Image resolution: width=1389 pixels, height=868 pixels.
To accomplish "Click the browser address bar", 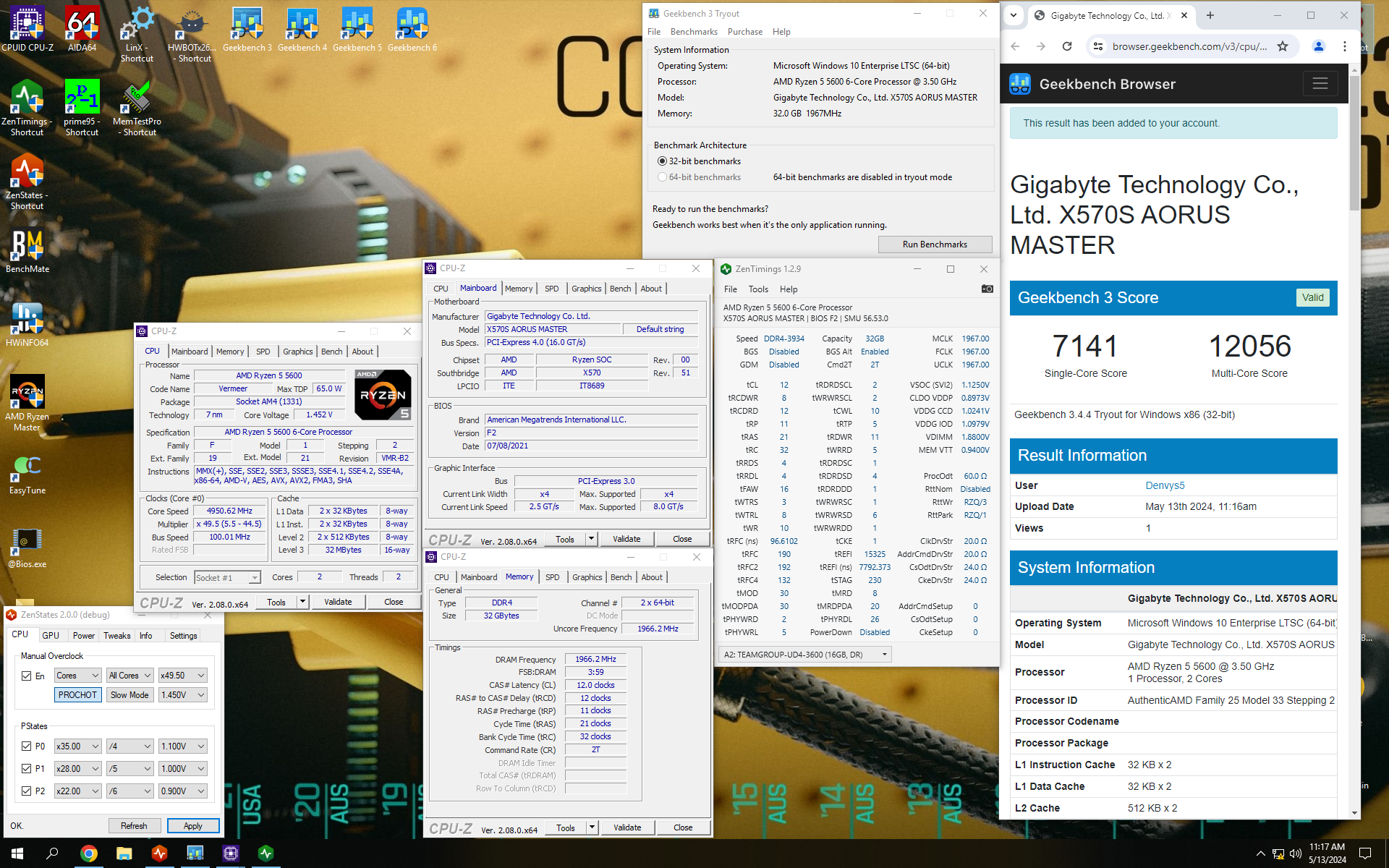I will (1189, 46).
